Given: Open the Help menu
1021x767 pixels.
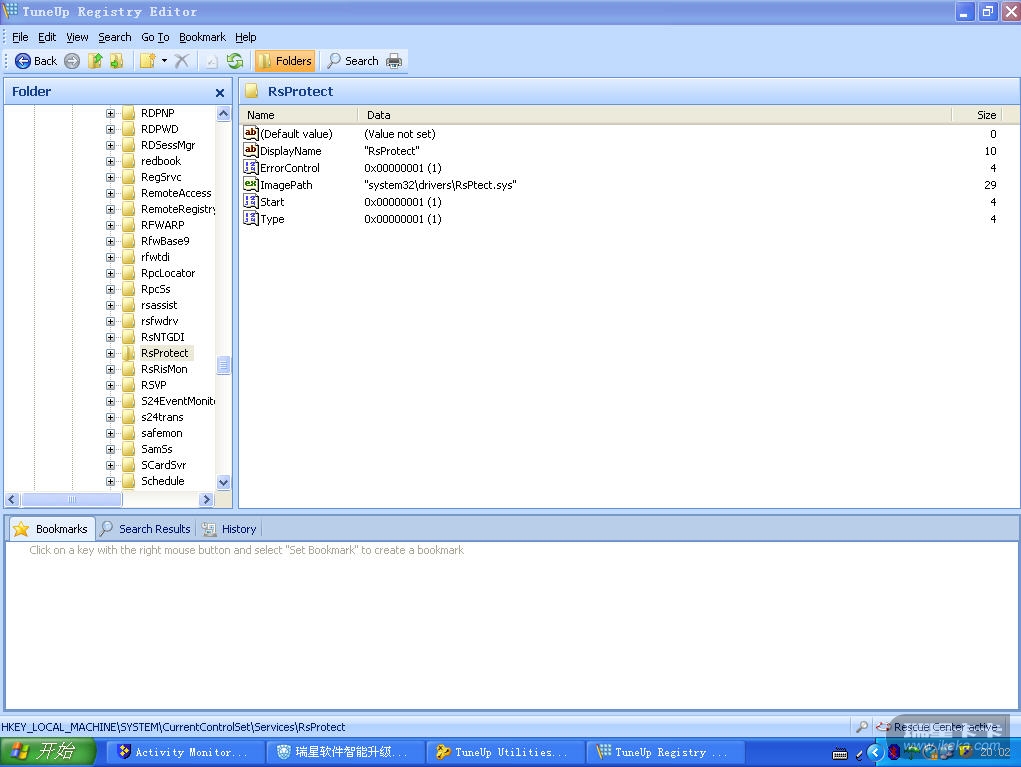Looking at the screenshot, I should point(245,37).
